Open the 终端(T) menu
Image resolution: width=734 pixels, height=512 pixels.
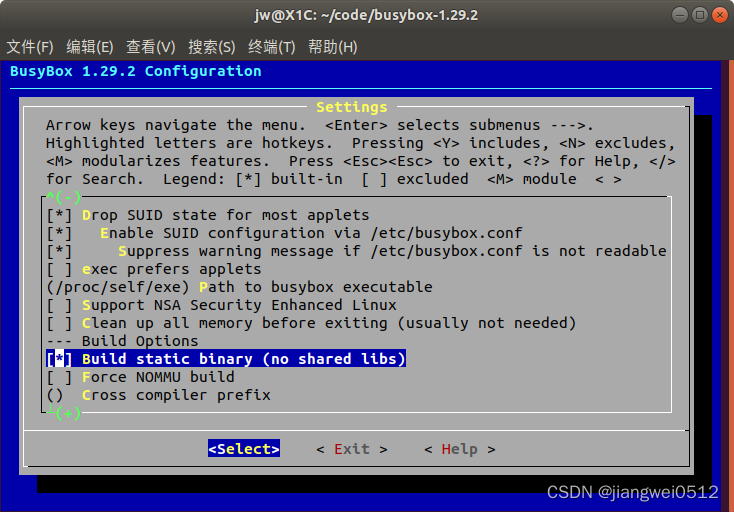coord(272,47)
